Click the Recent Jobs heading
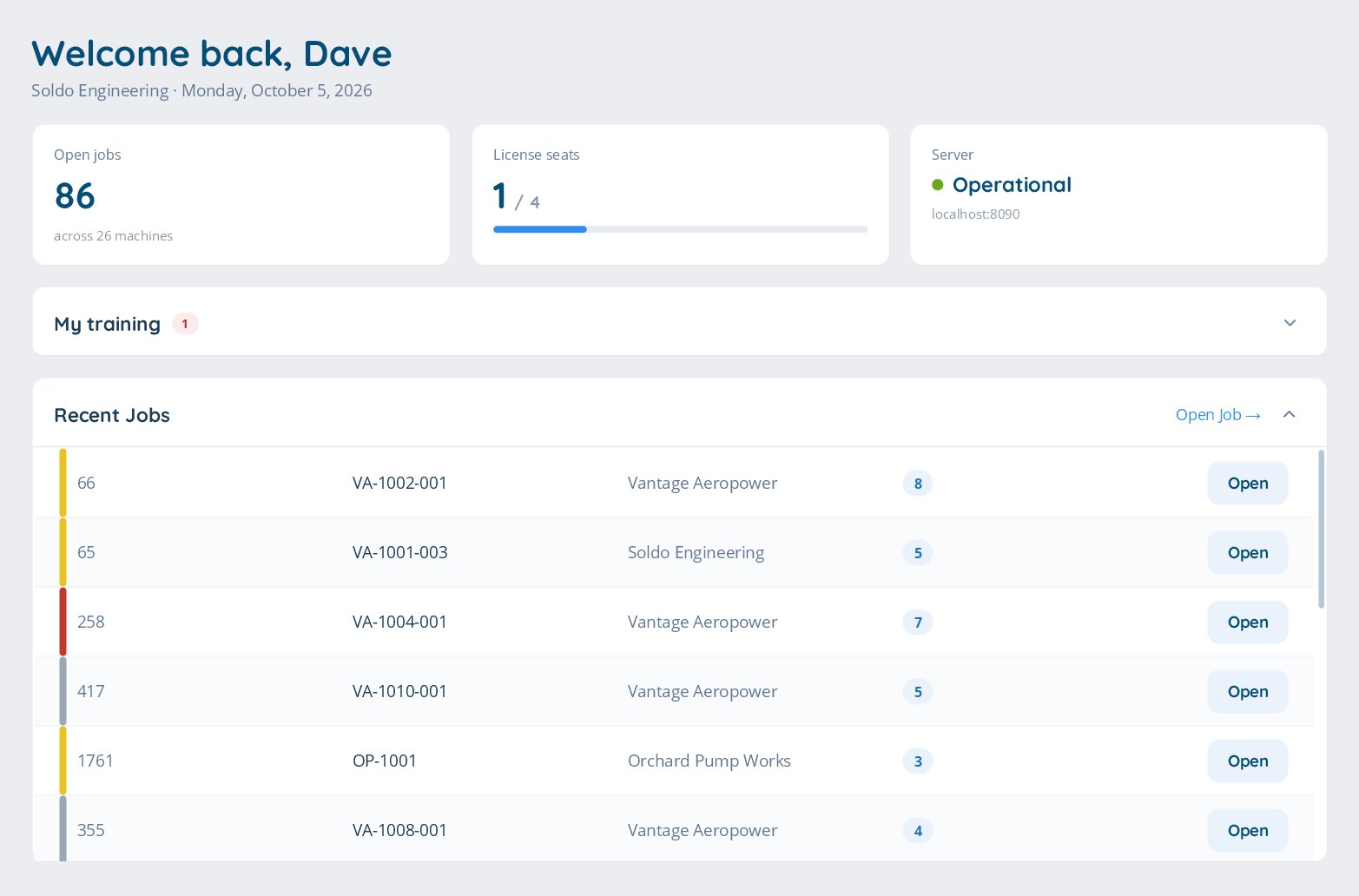This screenshot has width=1359, height=896. coord(112,415)
